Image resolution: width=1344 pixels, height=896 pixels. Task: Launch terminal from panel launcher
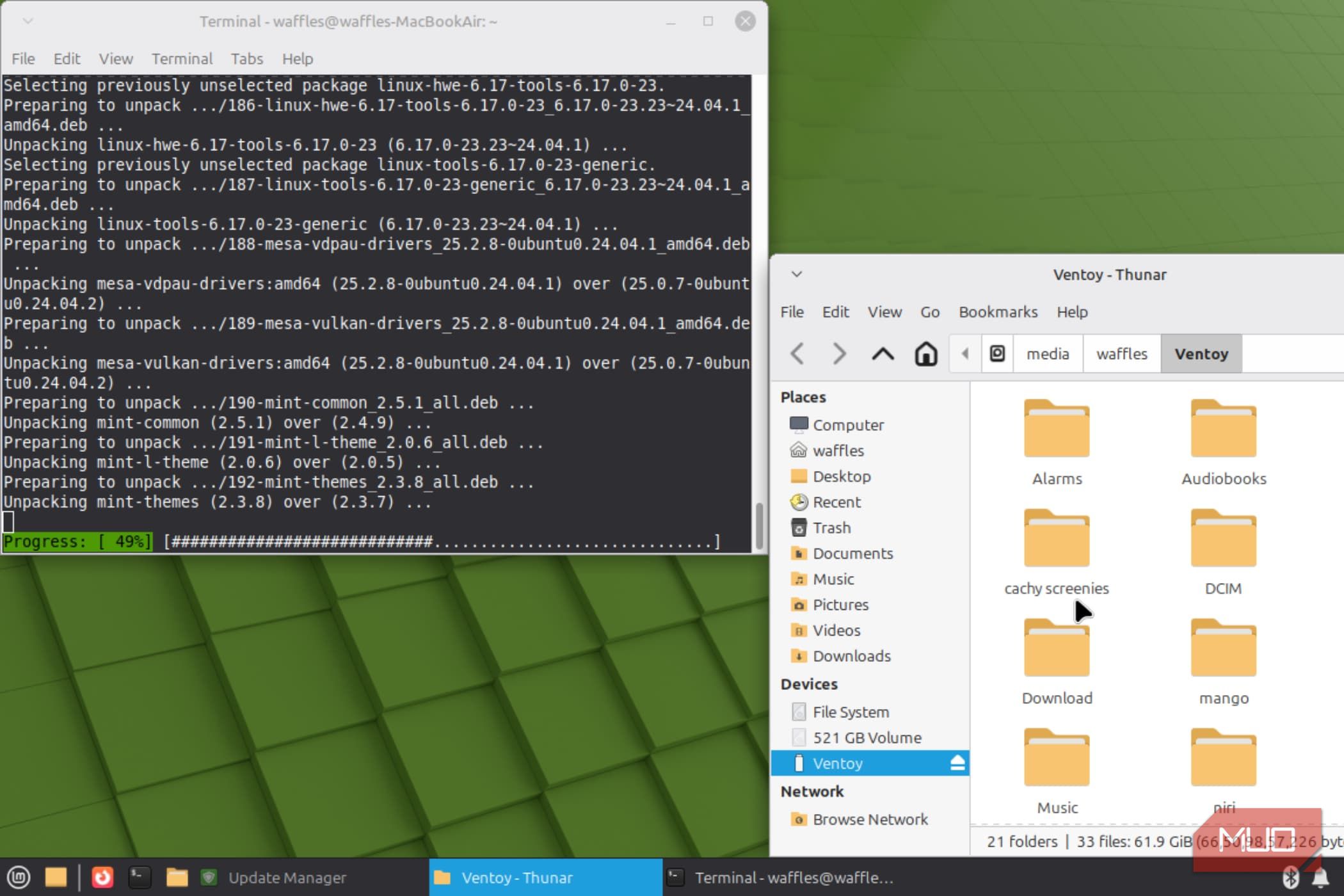(139, 877)
